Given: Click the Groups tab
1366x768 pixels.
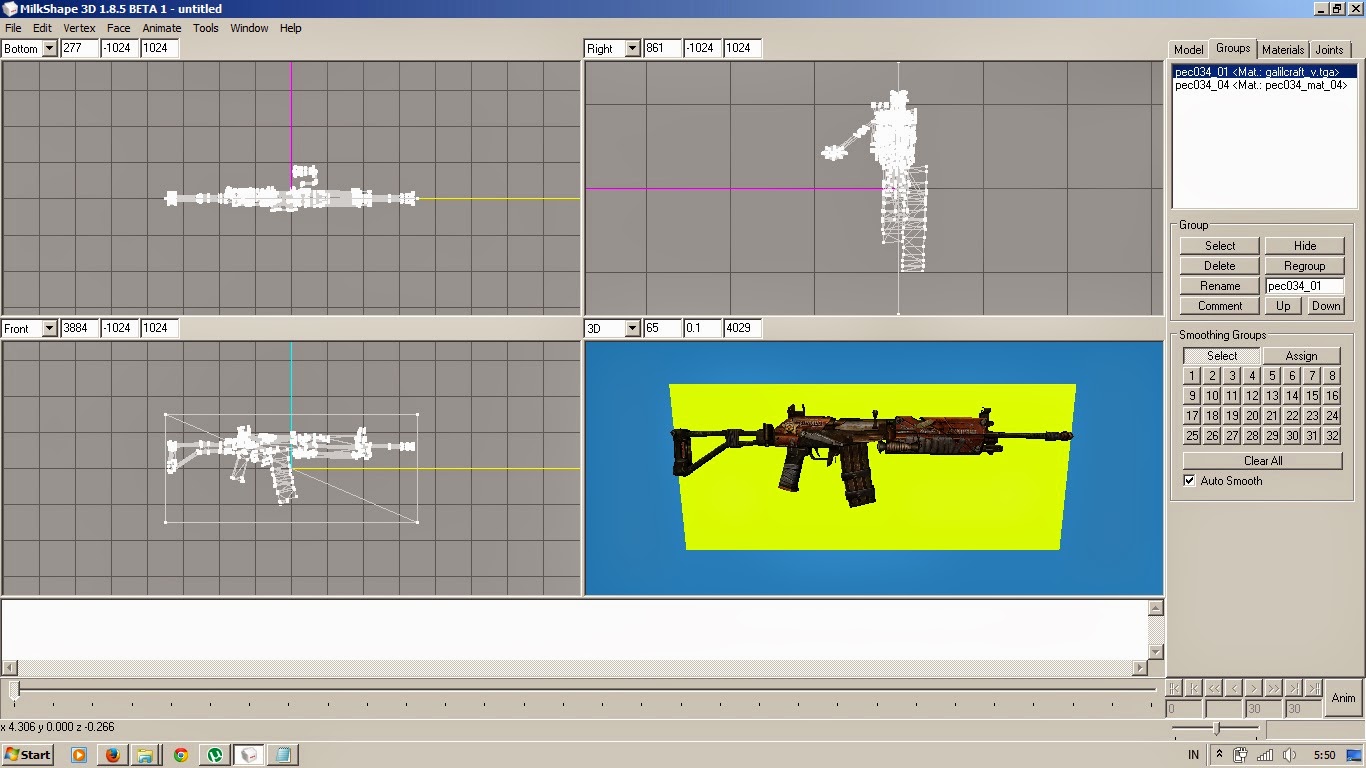Looking at the screenshot, I should coord(1232,48).
